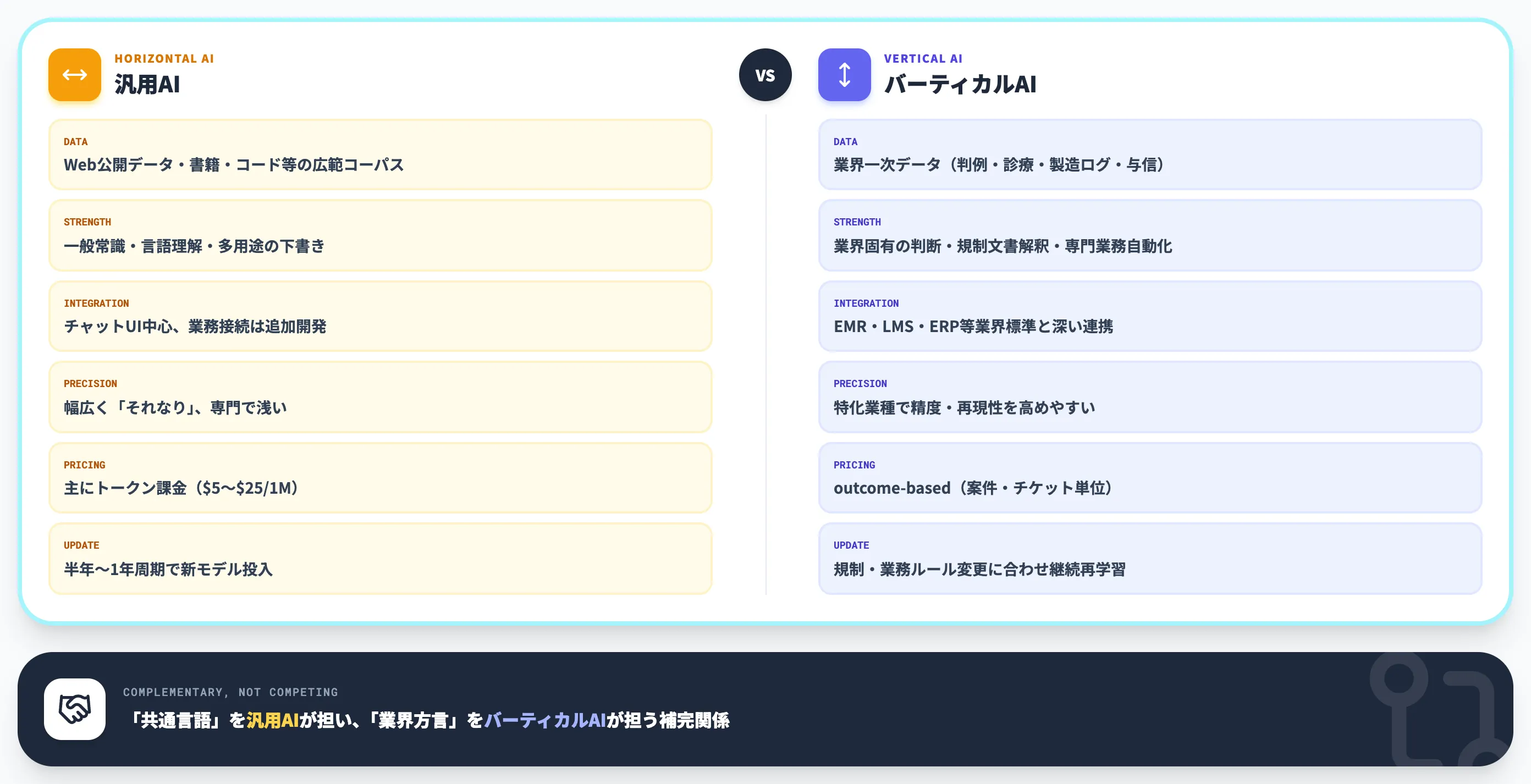This screenshot has width=1531, height=784.
Task: Click the 規制・業務ルール変更に合わせ継続再学習 text
Action: click(979, 569)
